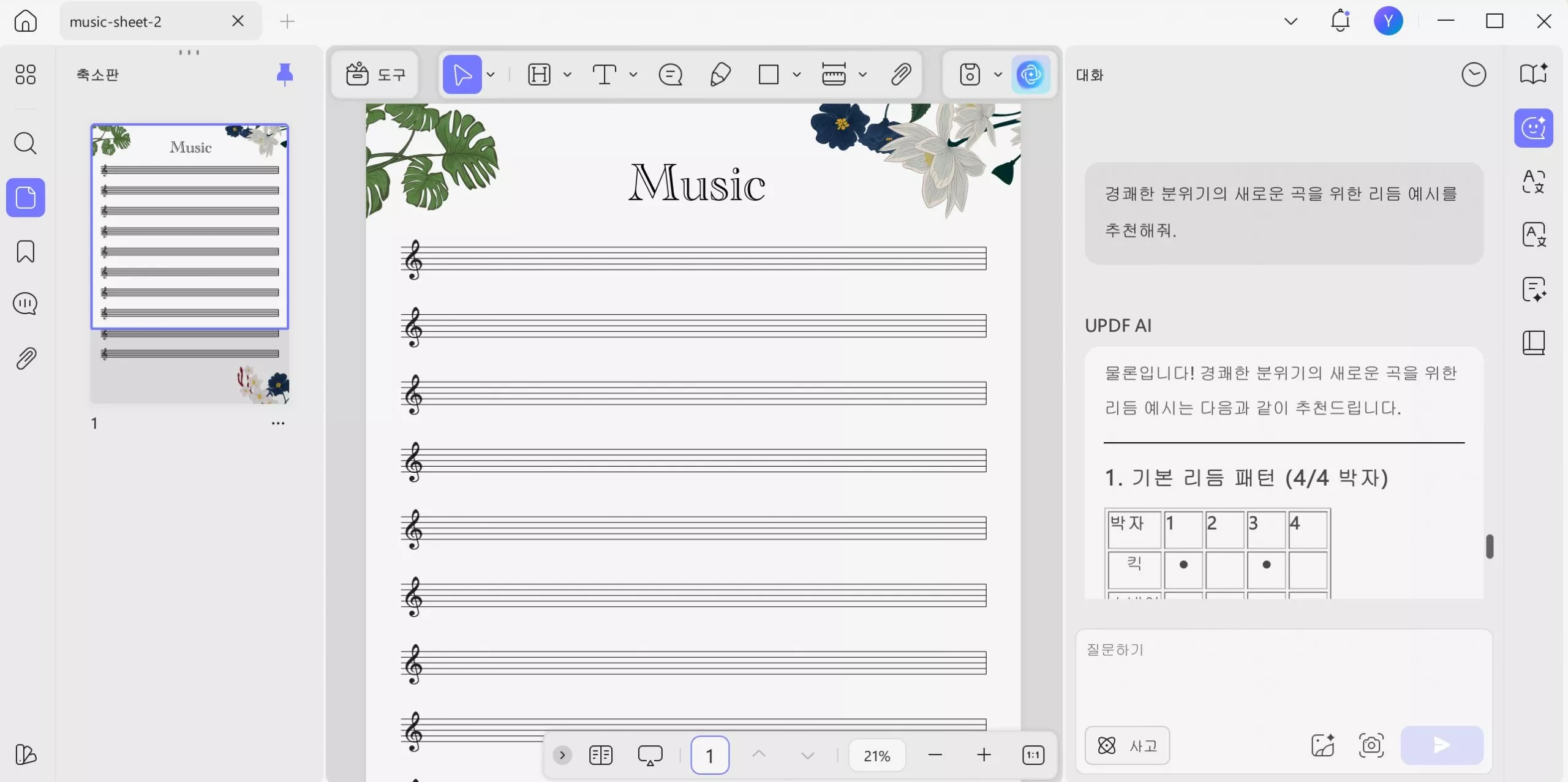
Task: Expand the measurement tool dropdown arrow
Action: pyautogui.click(x=862, y=75)
